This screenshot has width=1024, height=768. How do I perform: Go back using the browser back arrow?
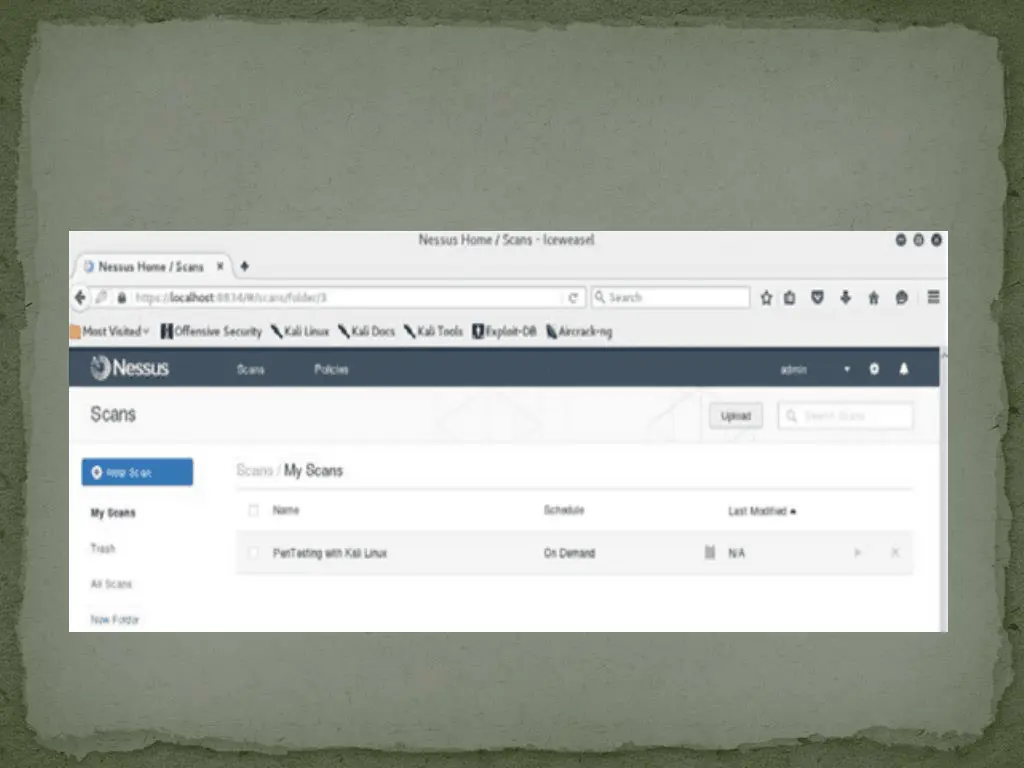tap(80, 298)
